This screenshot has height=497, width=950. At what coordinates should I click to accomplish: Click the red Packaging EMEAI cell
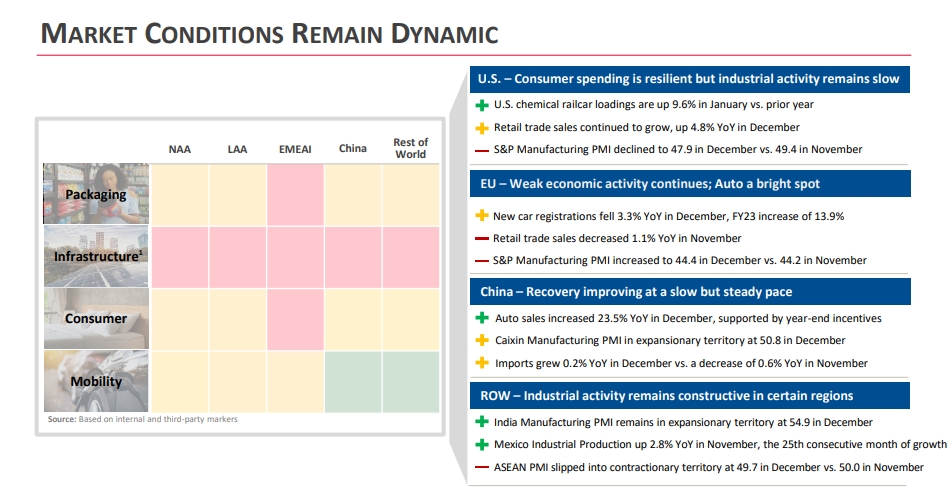(x=295, y=195)
